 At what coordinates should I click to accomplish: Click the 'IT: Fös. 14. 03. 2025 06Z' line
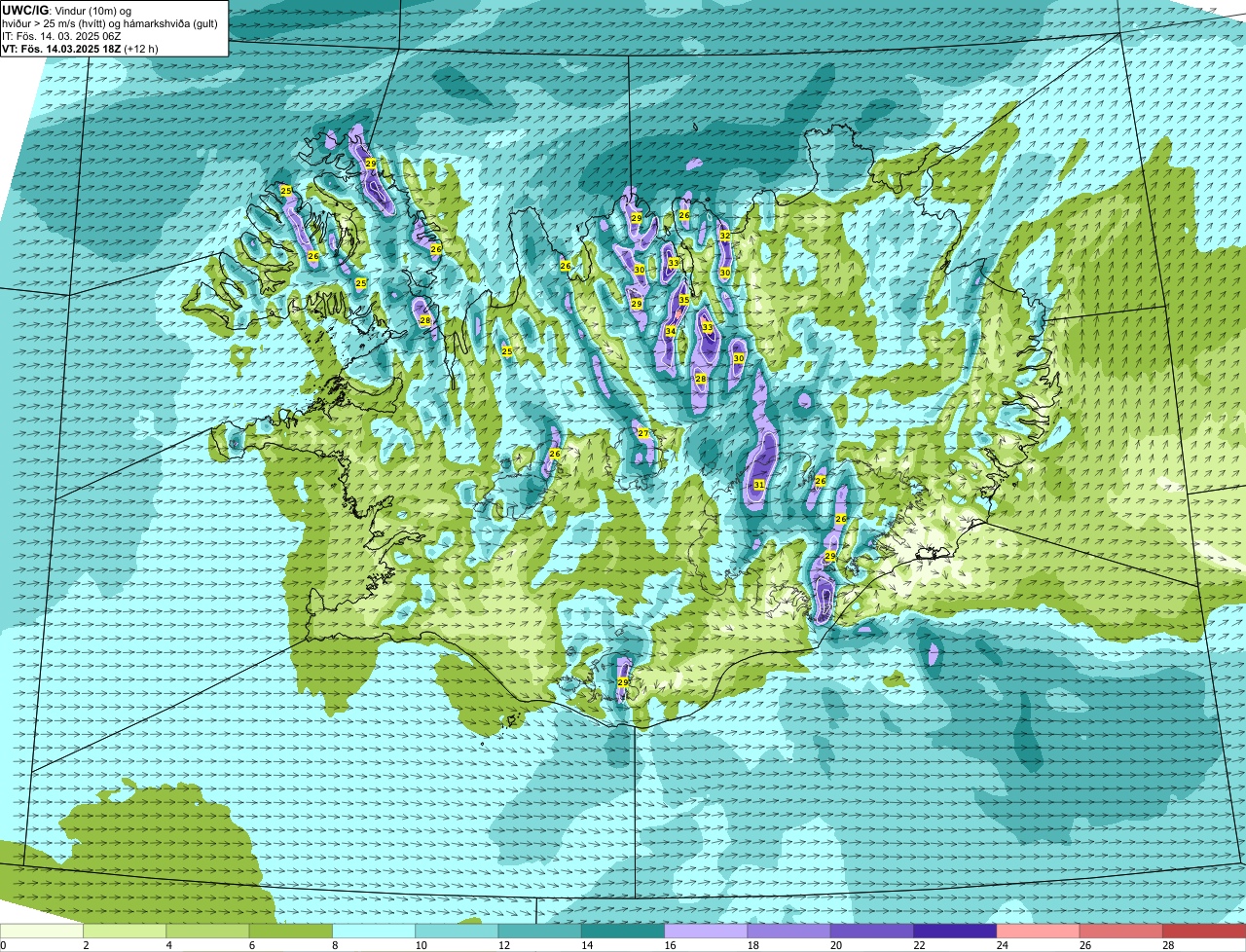tap(61, 36)
